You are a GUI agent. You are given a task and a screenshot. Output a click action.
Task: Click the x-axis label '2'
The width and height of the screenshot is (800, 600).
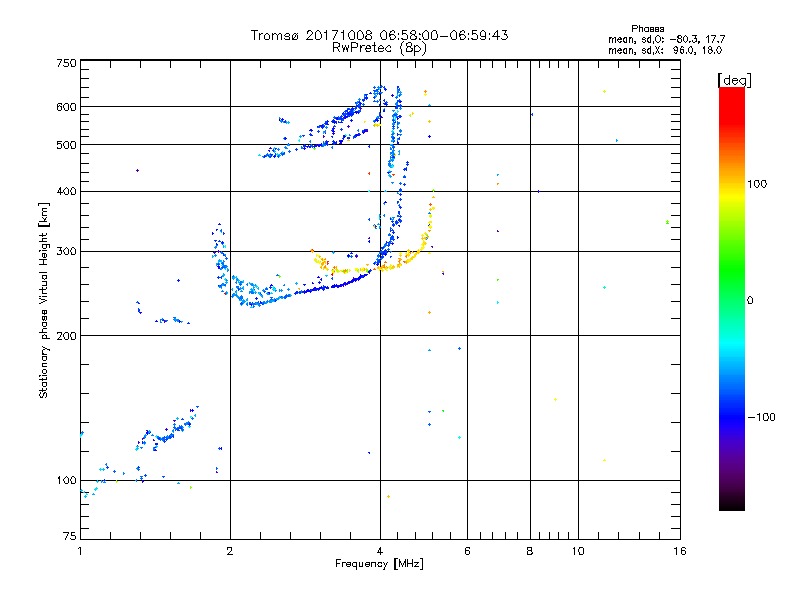pos(230,551)
